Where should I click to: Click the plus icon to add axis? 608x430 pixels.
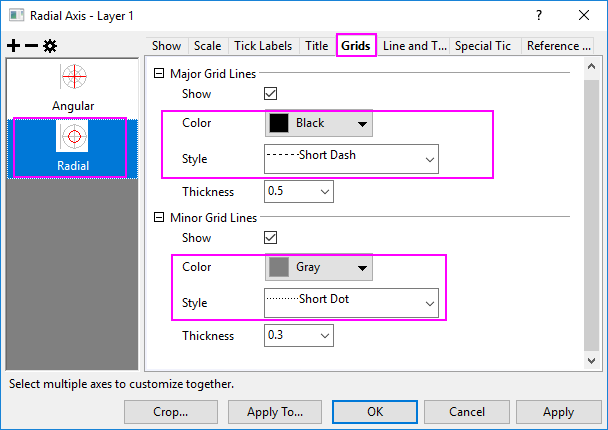click(13, 46)
